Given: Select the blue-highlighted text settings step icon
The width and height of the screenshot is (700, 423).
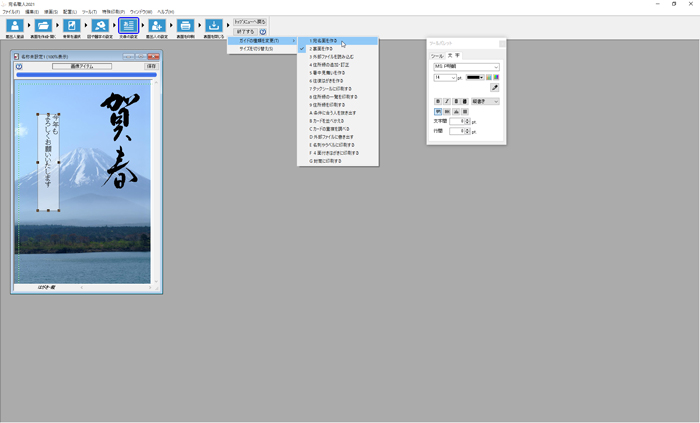Looking at the screenshot, I should (128, 26).
